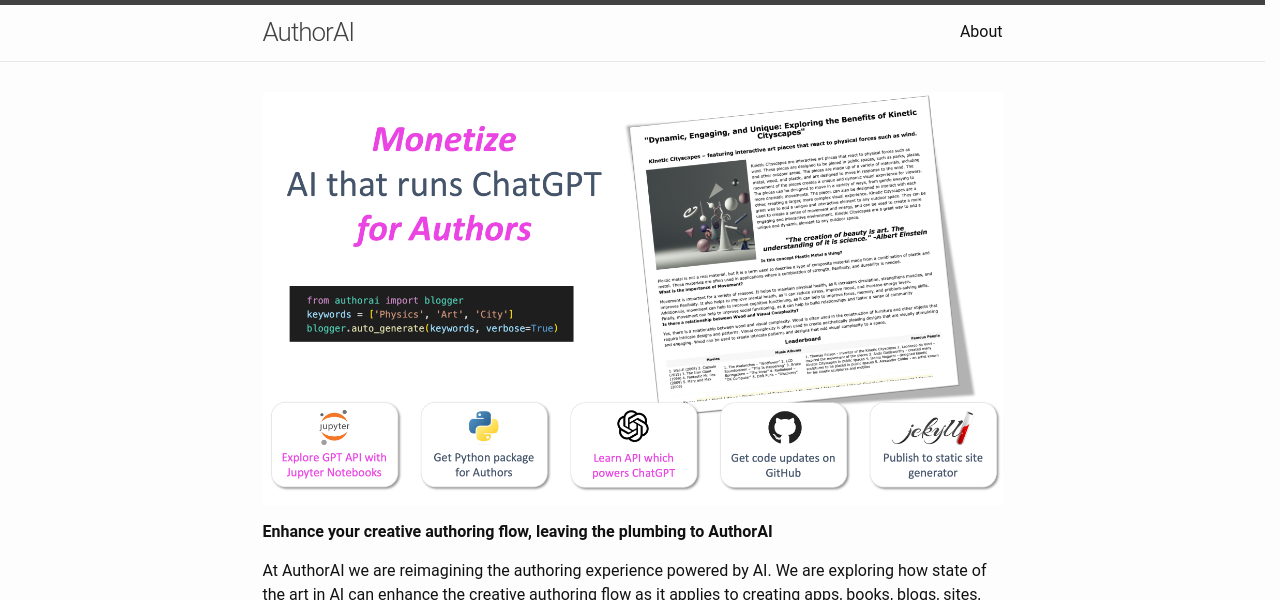Select 'Explore GPT API with Jupyter Notebooks' label

click(x=334, y=465)
